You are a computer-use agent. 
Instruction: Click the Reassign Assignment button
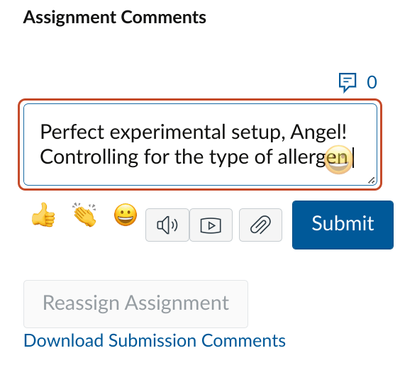[x=136, y=304]
